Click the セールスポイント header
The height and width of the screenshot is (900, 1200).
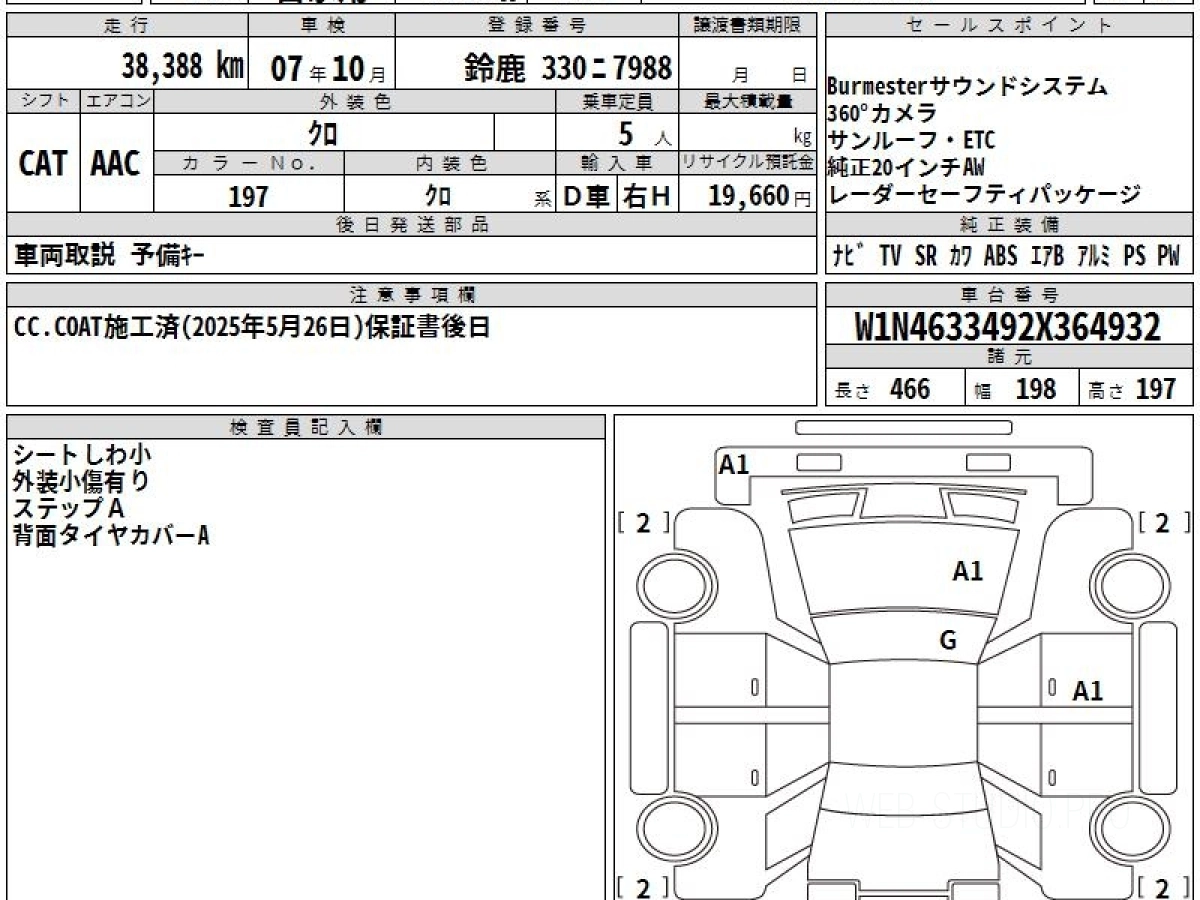1009,26
